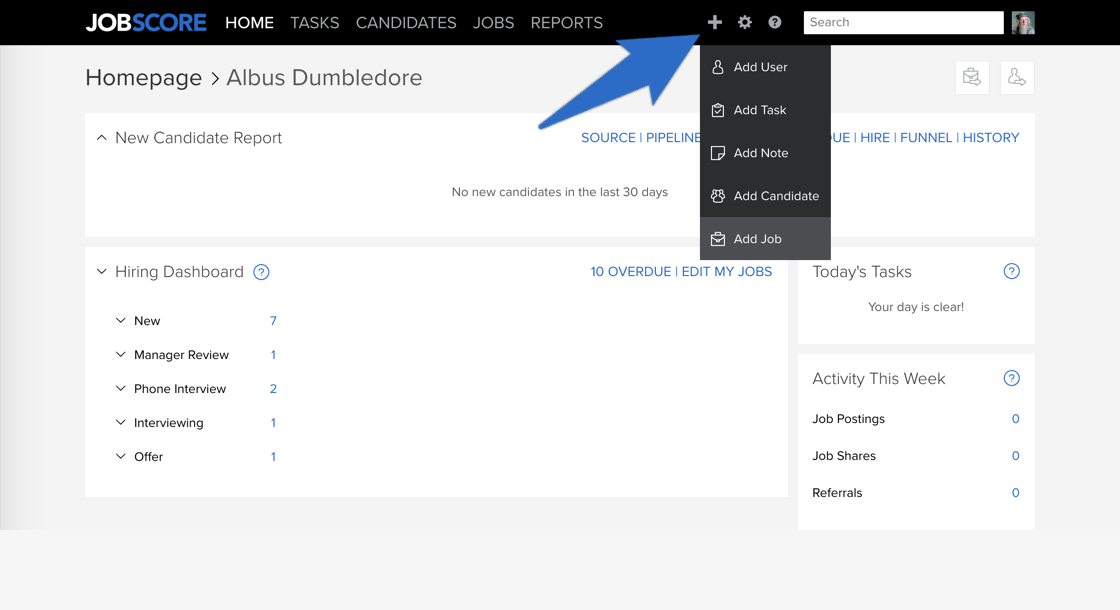Select Add Note menu entry
The height and width of the screenshot is (610, 1120).
click(x=765, y=153)
